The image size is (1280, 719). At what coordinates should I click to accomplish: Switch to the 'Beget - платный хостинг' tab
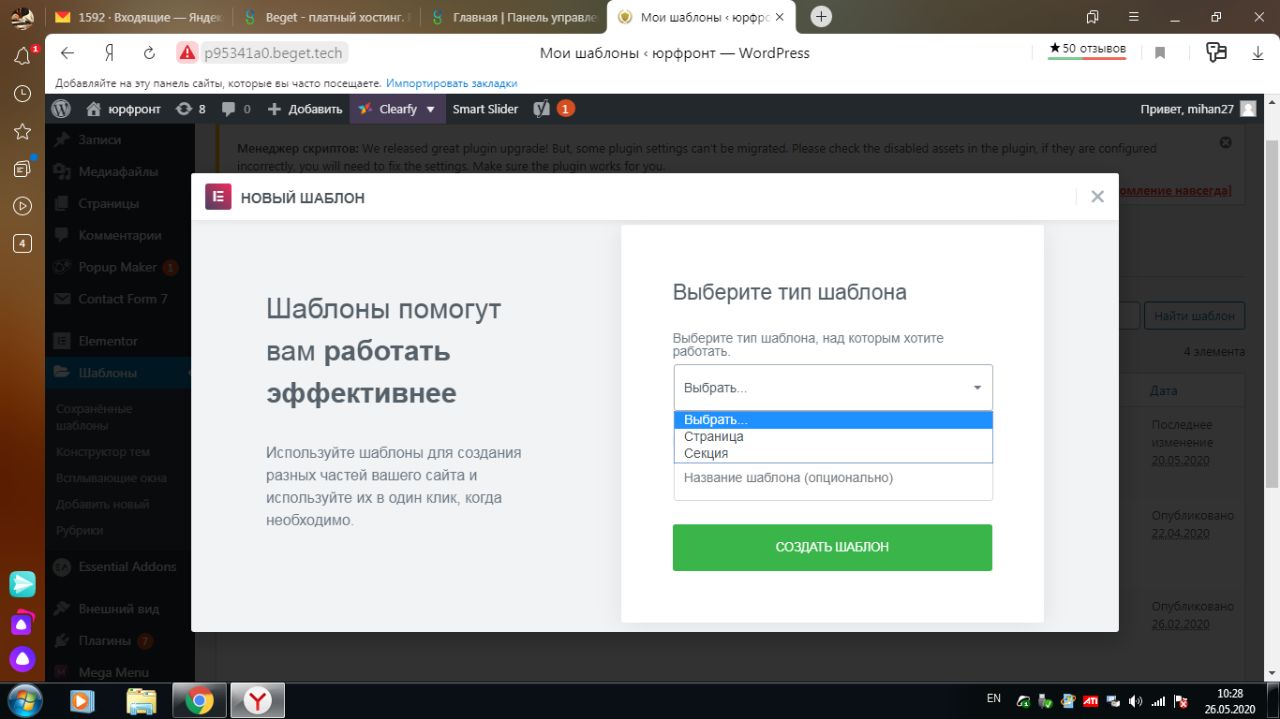click(326, 17)
